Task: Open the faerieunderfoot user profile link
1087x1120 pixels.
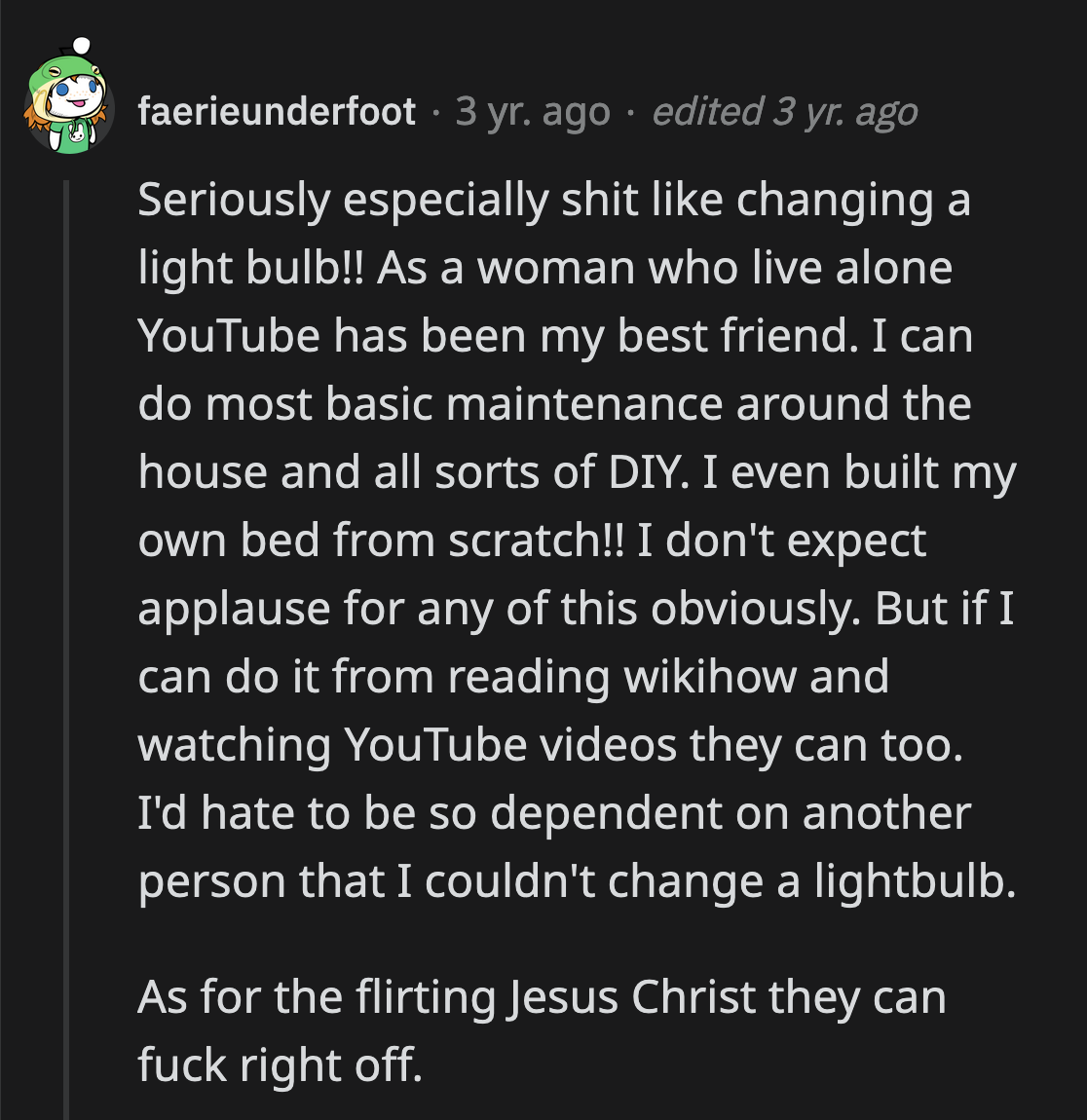Action: [x=277, y=112]
